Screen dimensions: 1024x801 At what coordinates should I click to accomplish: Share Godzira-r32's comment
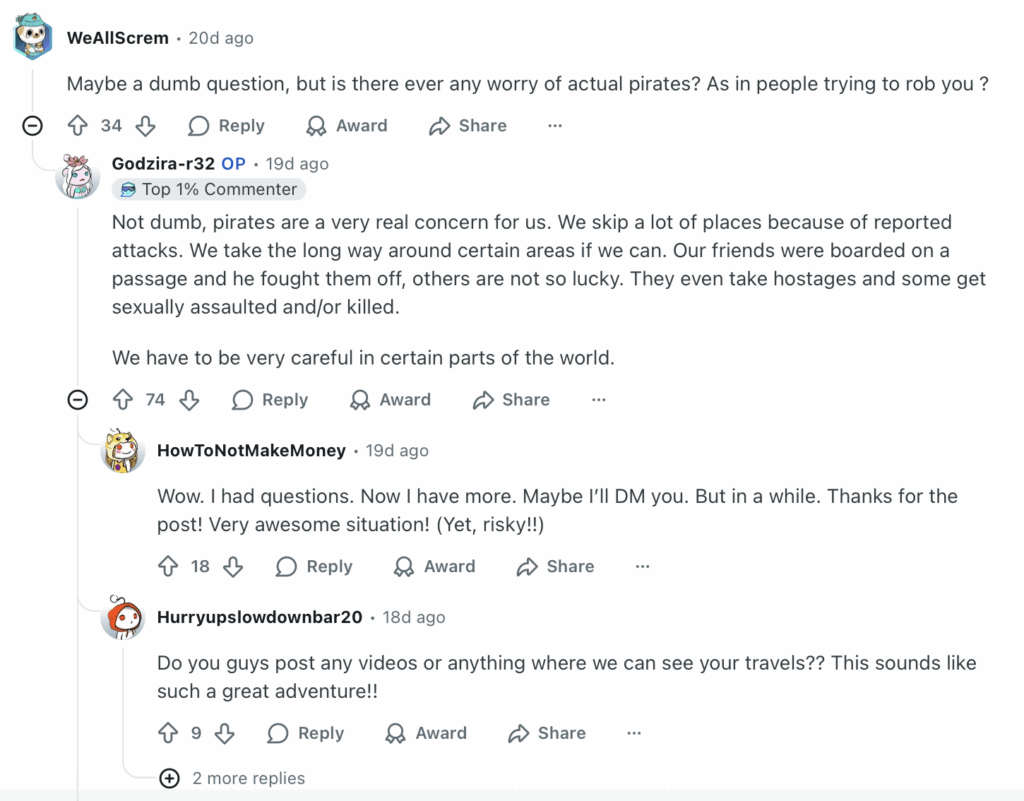click(512, 400)
